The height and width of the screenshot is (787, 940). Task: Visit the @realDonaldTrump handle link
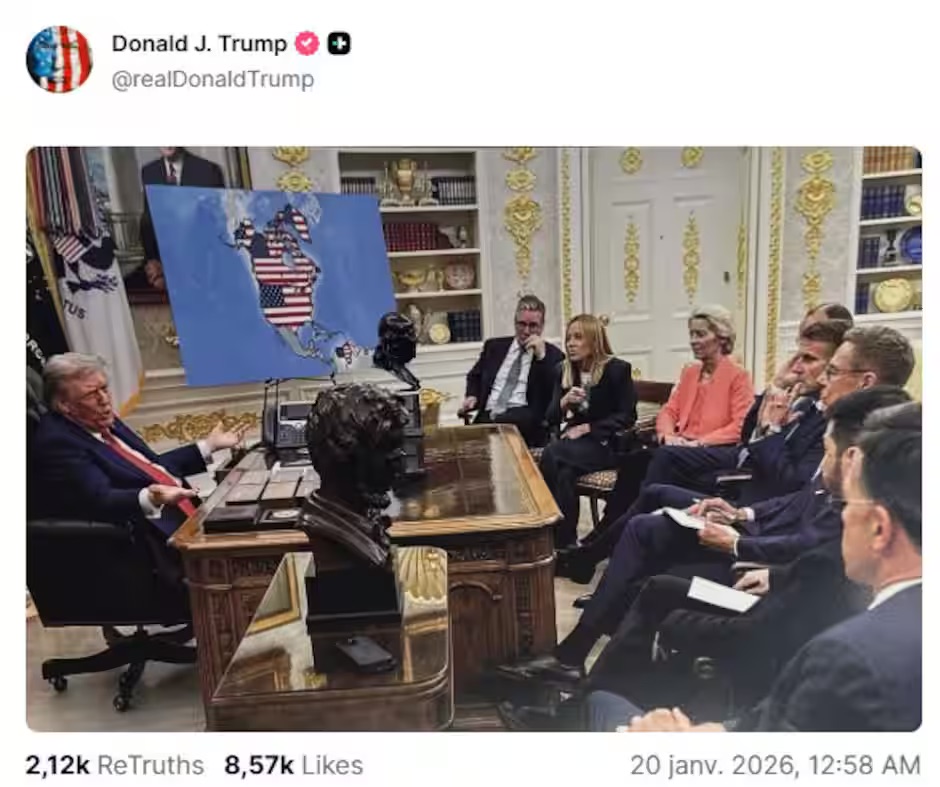click(x=213, y=79)
